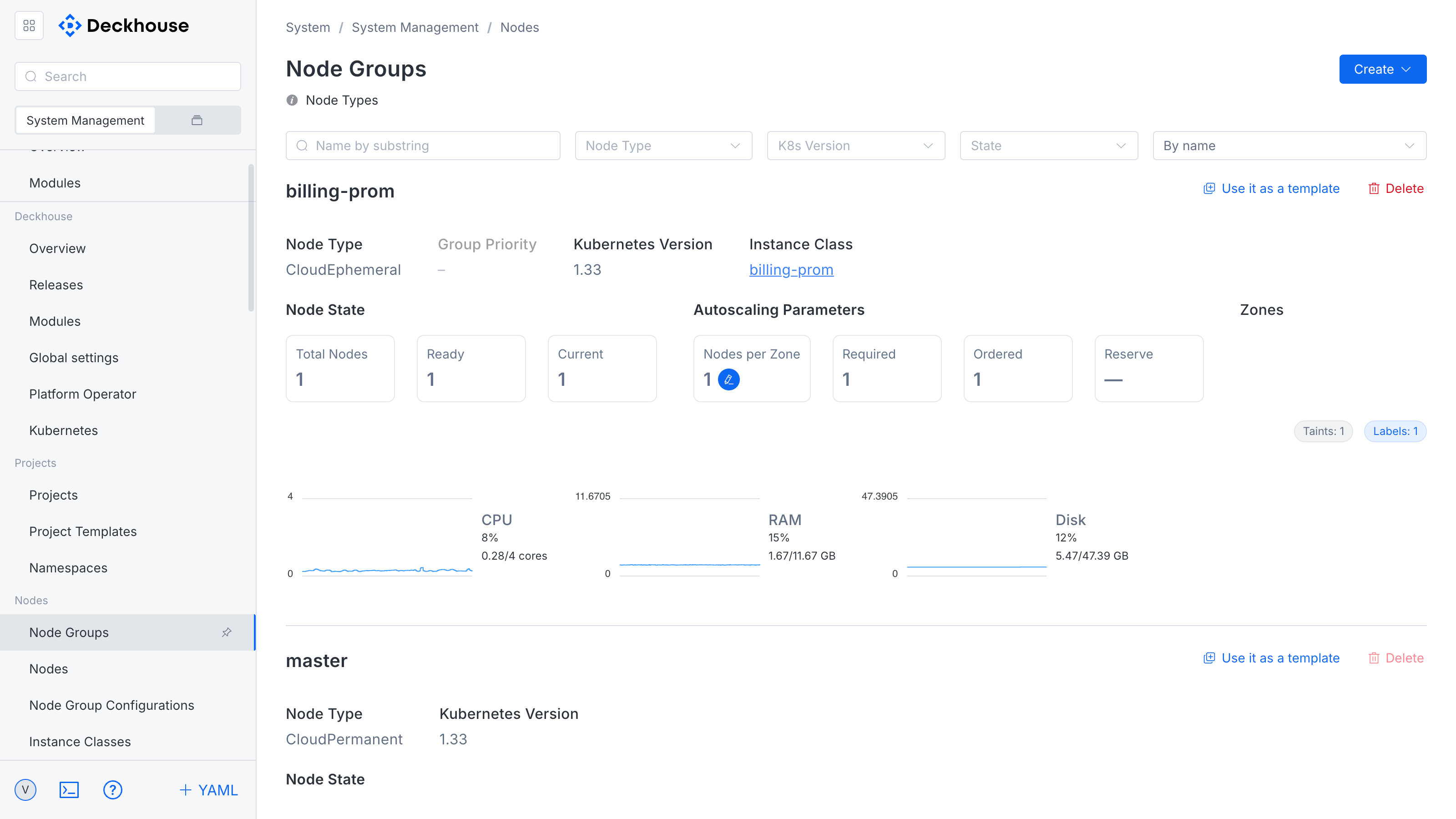
Task: Click the Ordered nodes card
Action: (1018, 369)
